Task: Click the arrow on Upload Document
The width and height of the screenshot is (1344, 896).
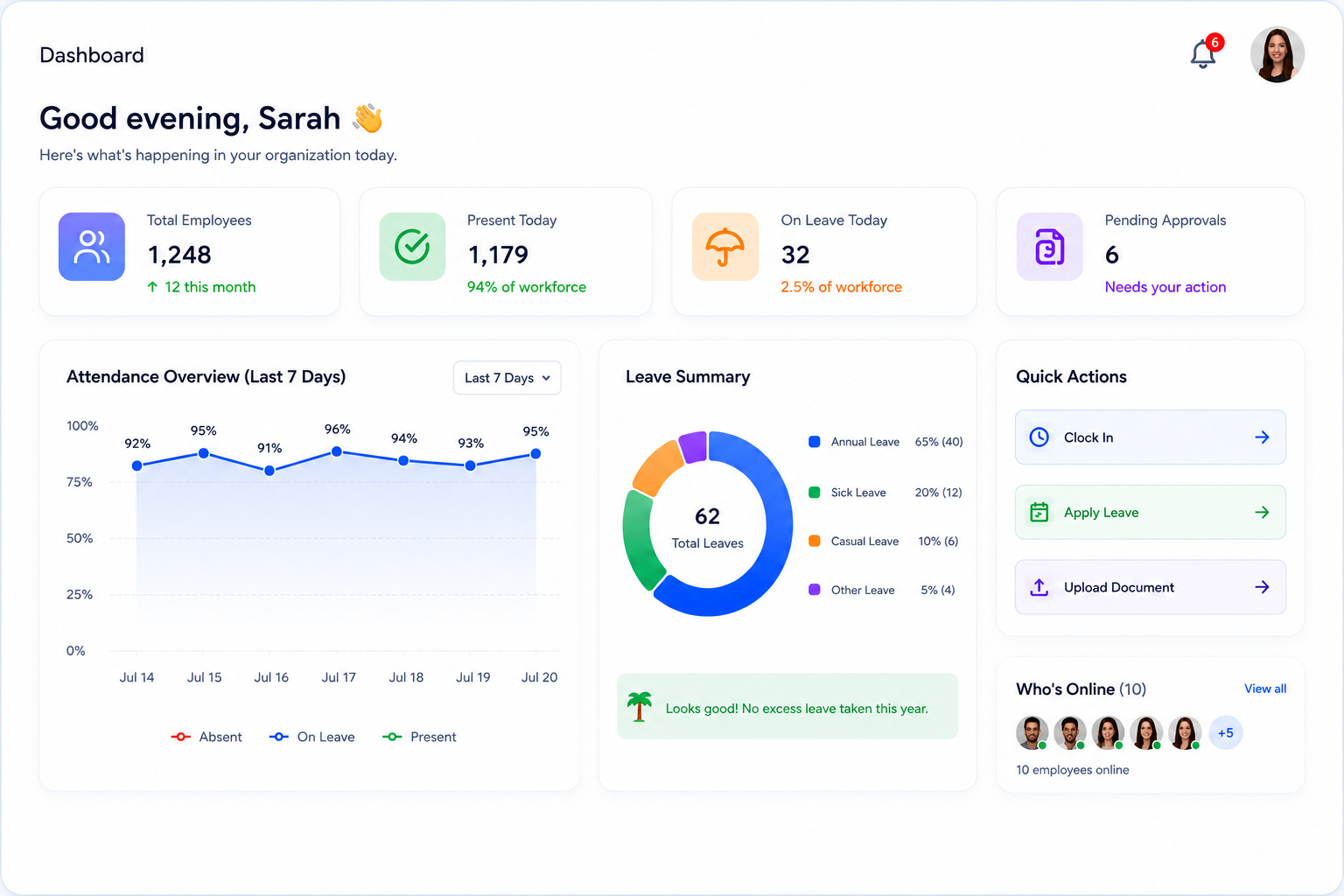Action: 1262,587
